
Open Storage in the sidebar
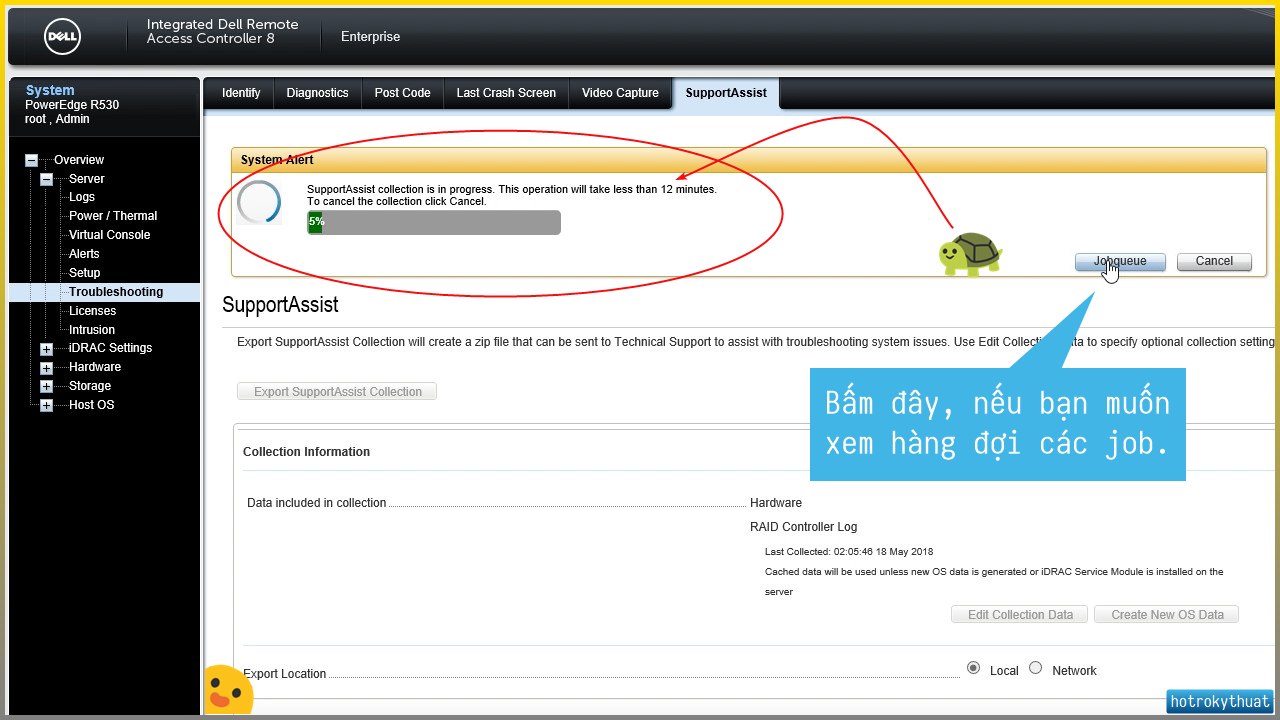click(x=90, y=386)
